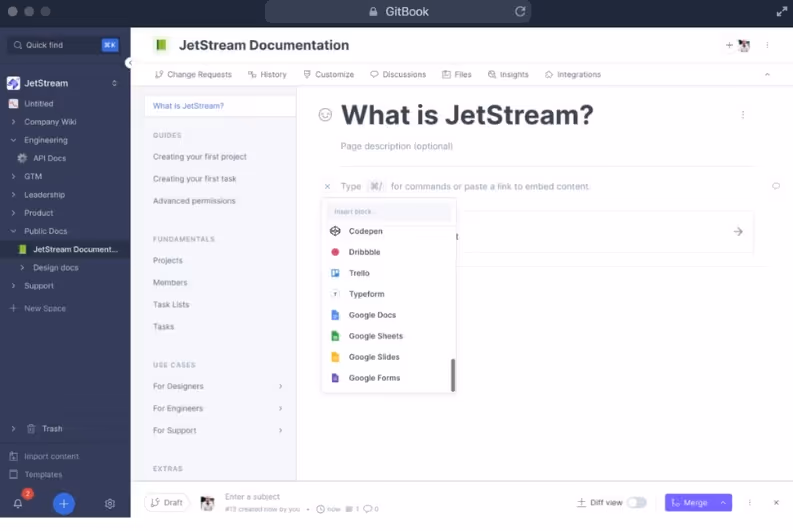The height and width of the screenshot is (531, 793).
Task: Click the lock icon in address bar
Action: [x=373, y=12]
